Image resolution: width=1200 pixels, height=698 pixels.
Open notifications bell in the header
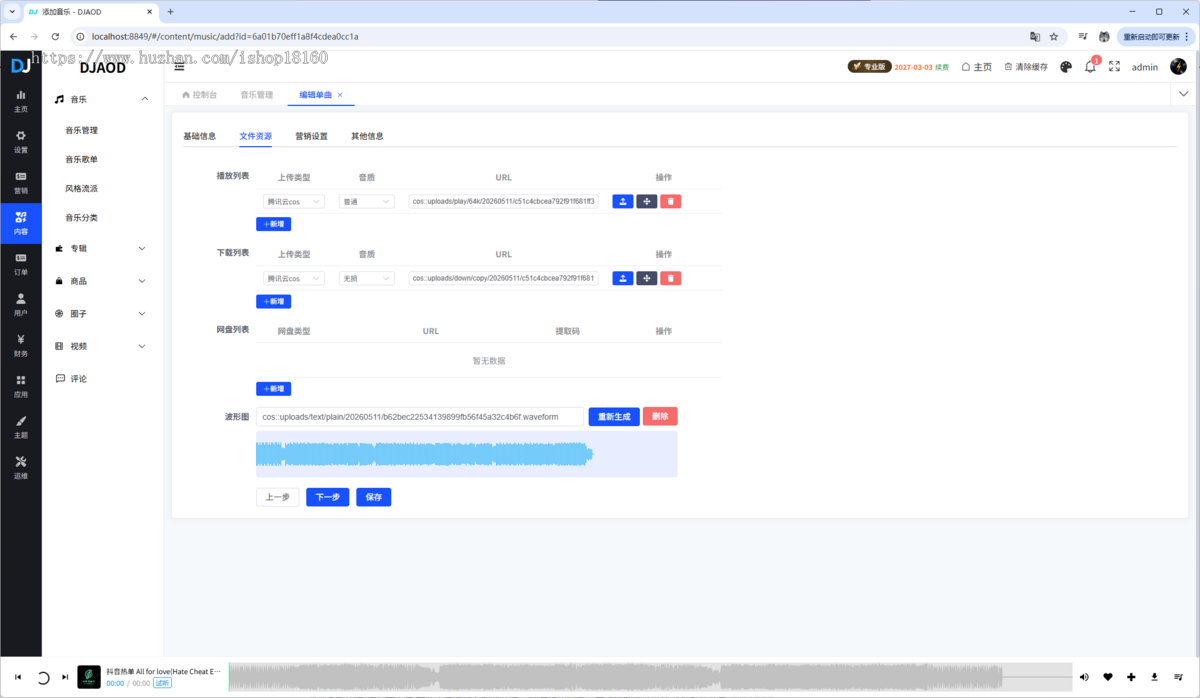(x=1090, y=67)
